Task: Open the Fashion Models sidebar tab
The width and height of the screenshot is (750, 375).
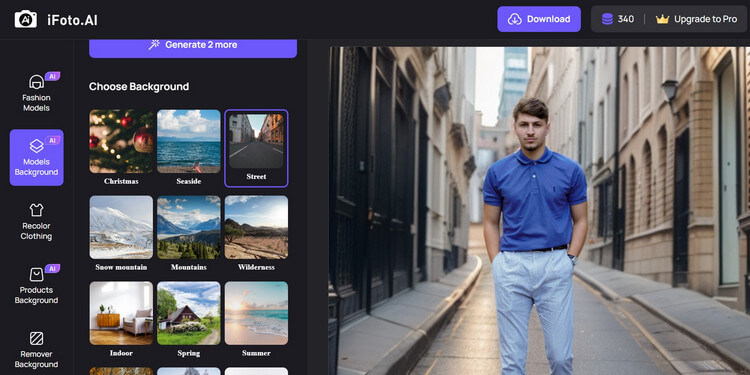Action: point(36,93)
